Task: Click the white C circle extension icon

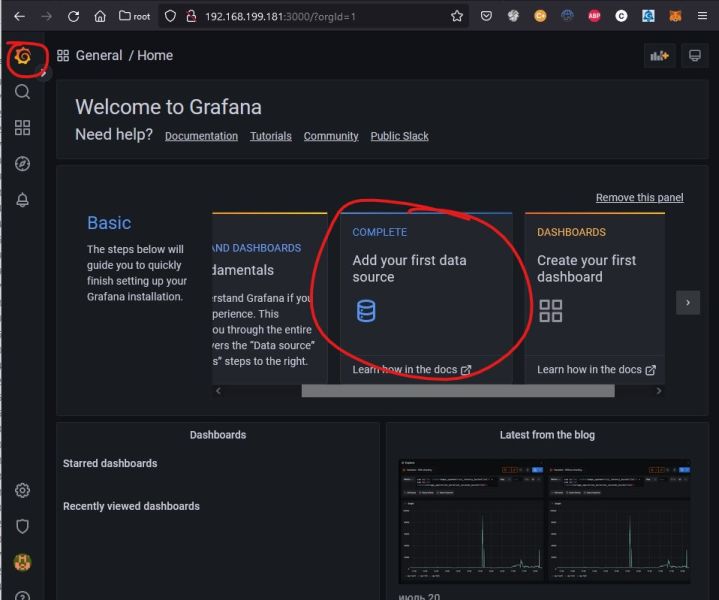Action: (x=621, y=17)
